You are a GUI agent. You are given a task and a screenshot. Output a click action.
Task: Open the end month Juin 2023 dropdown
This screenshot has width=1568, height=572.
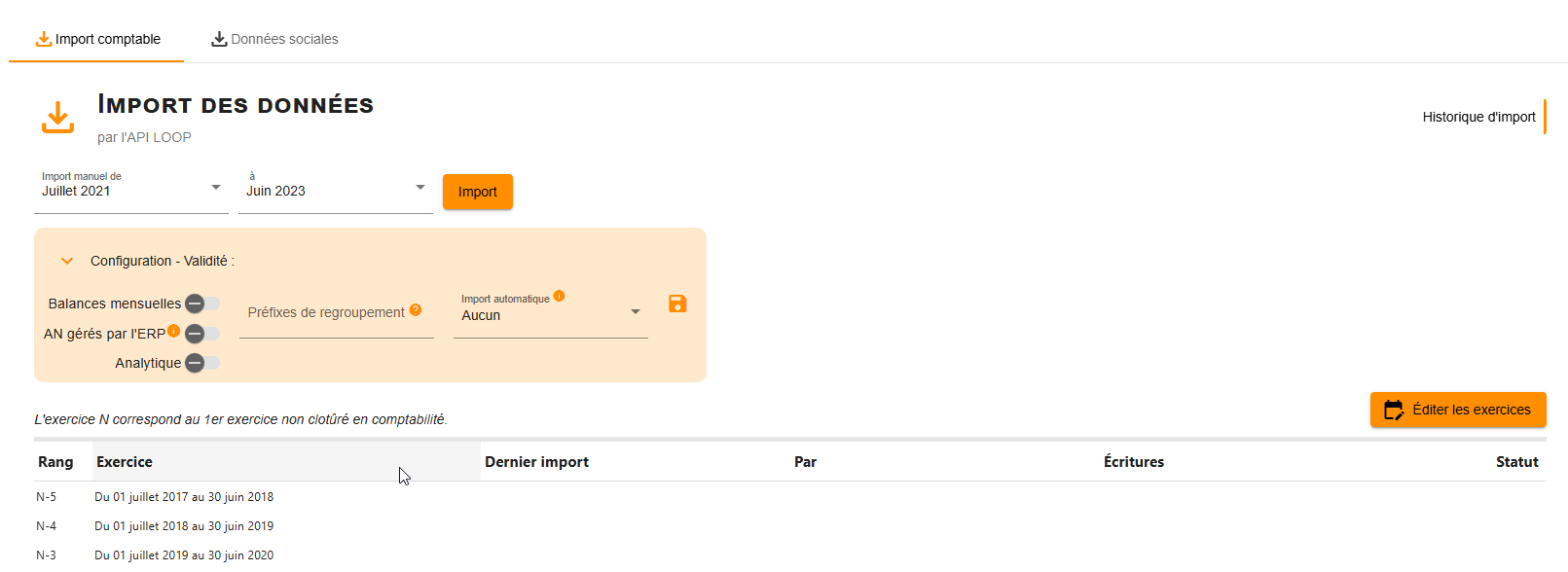click(x=336, y=191)
